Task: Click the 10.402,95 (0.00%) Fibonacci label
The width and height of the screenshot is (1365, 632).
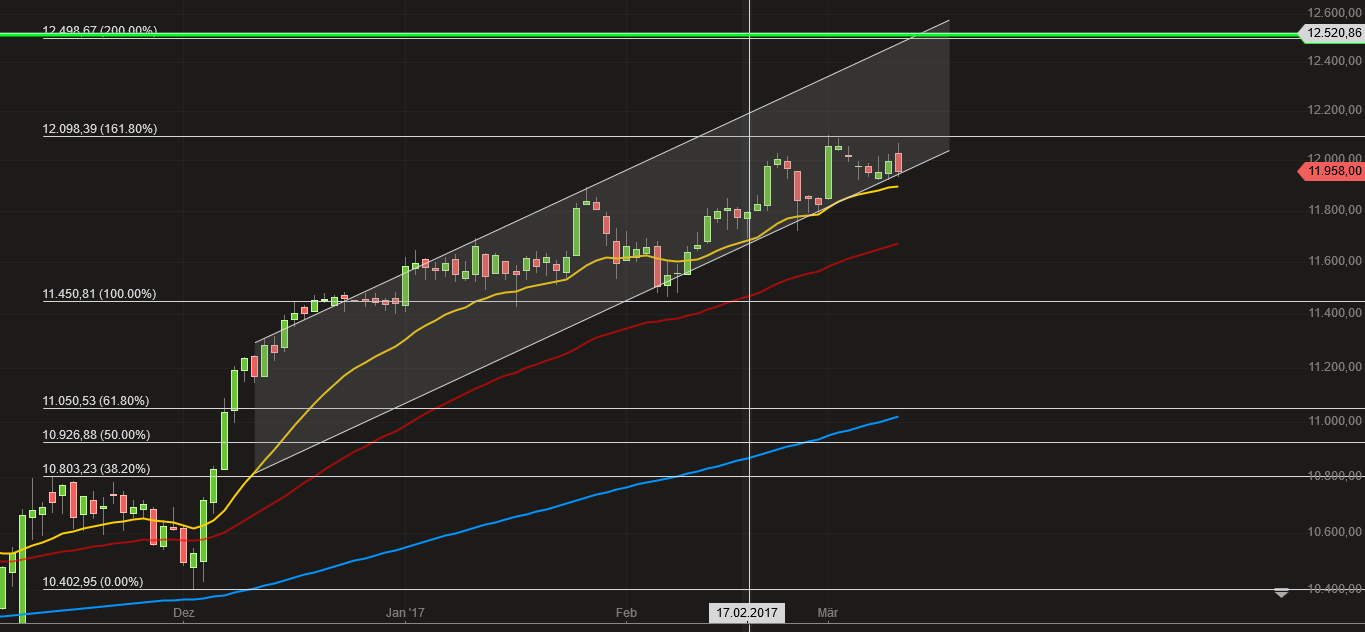Action: point(91,581)
